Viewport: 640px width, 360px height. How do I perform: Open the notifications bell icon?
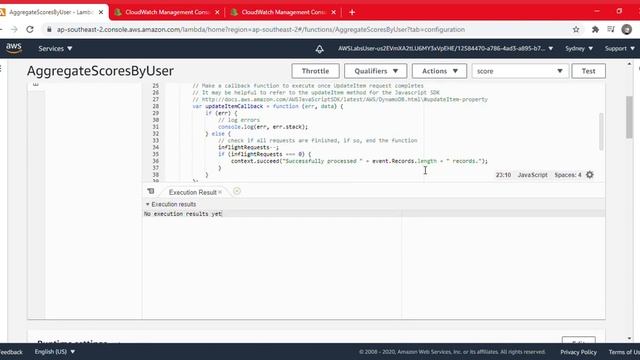(x=320, y=49)
